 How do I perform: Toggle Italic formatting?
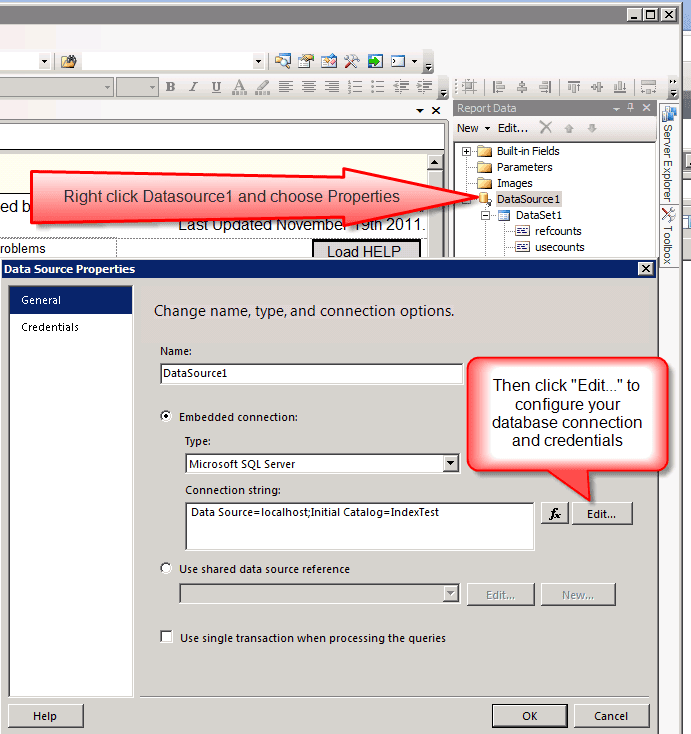tap(193, 87)
